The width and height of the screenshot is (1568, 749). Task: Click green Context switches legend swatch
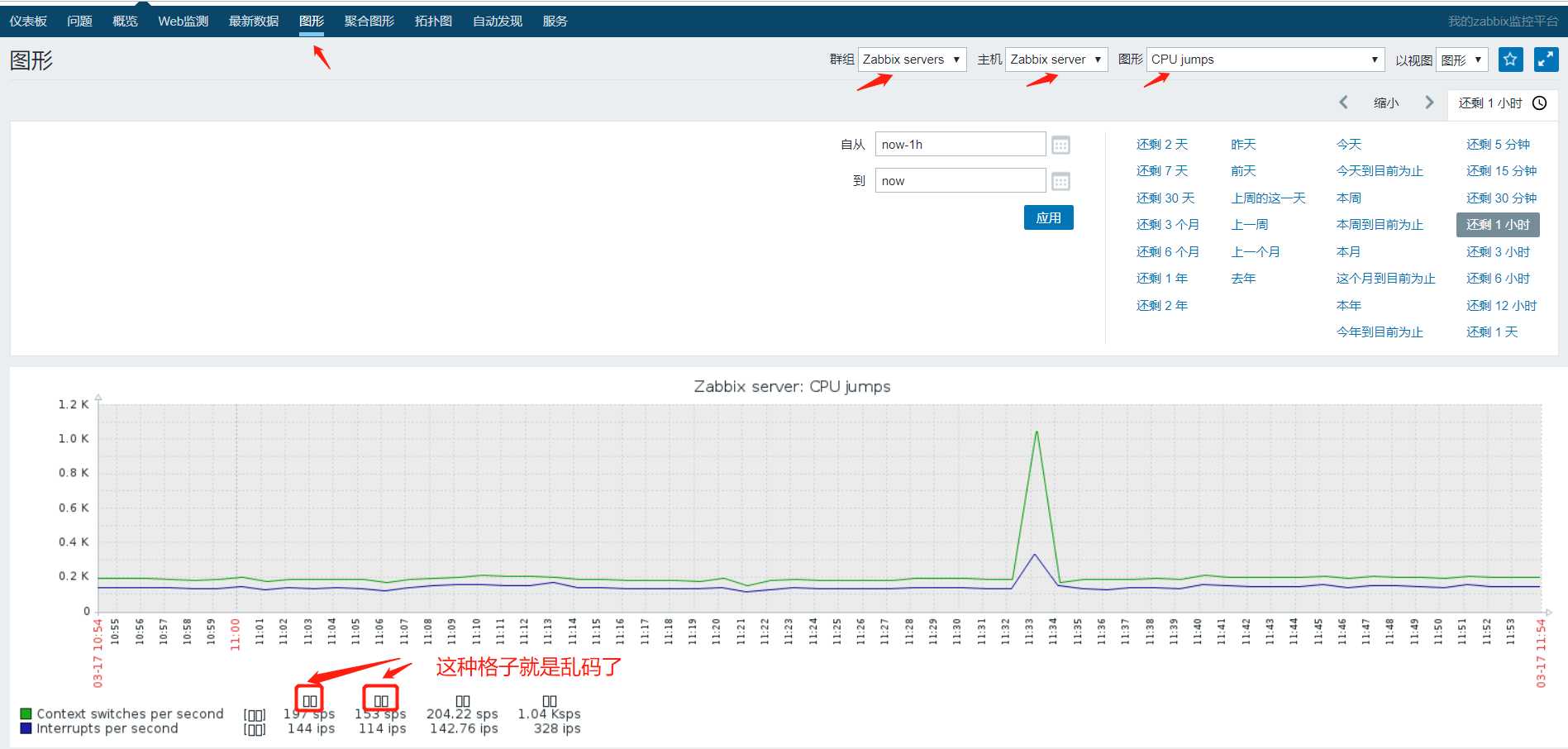pyautogui.click(x=26, y=713)
